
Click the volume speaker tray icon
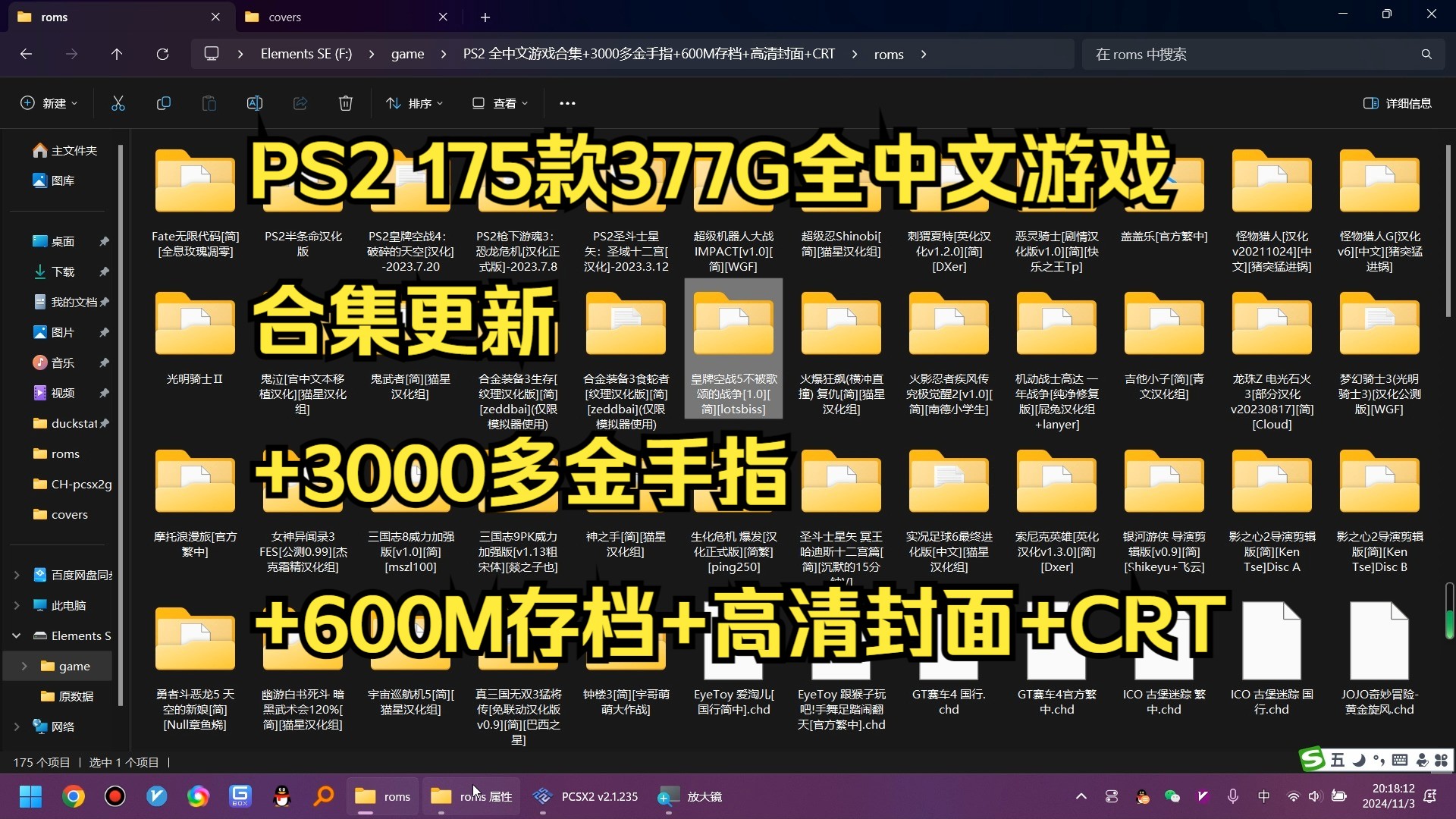point(1314,796)
